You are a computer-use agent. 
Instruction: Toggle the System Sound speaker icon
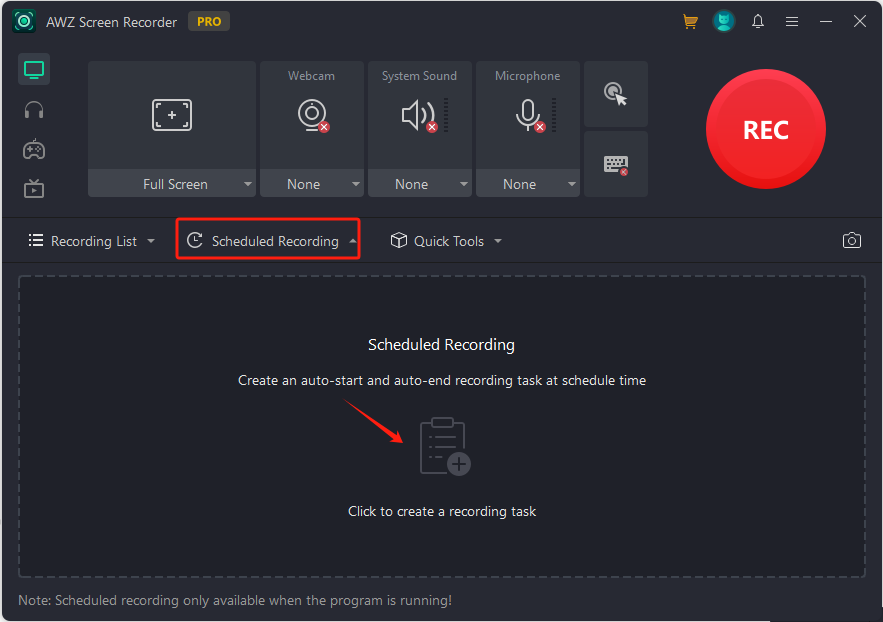coord(419,115)
